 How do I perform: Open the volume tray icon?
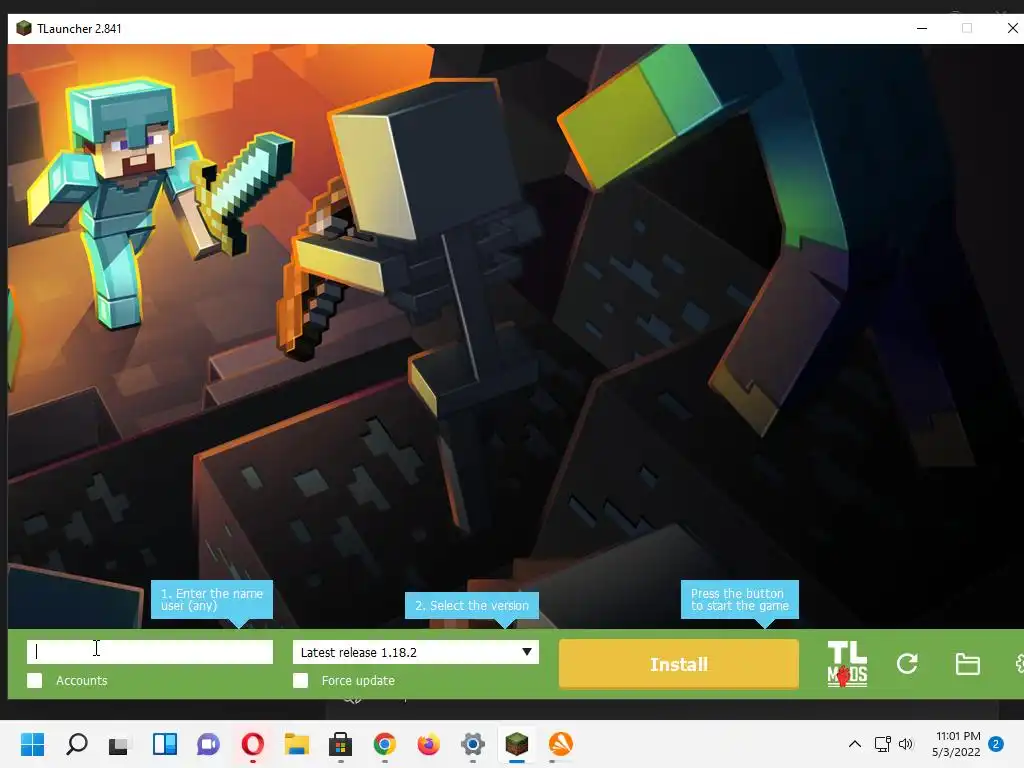tap(905, 744)
